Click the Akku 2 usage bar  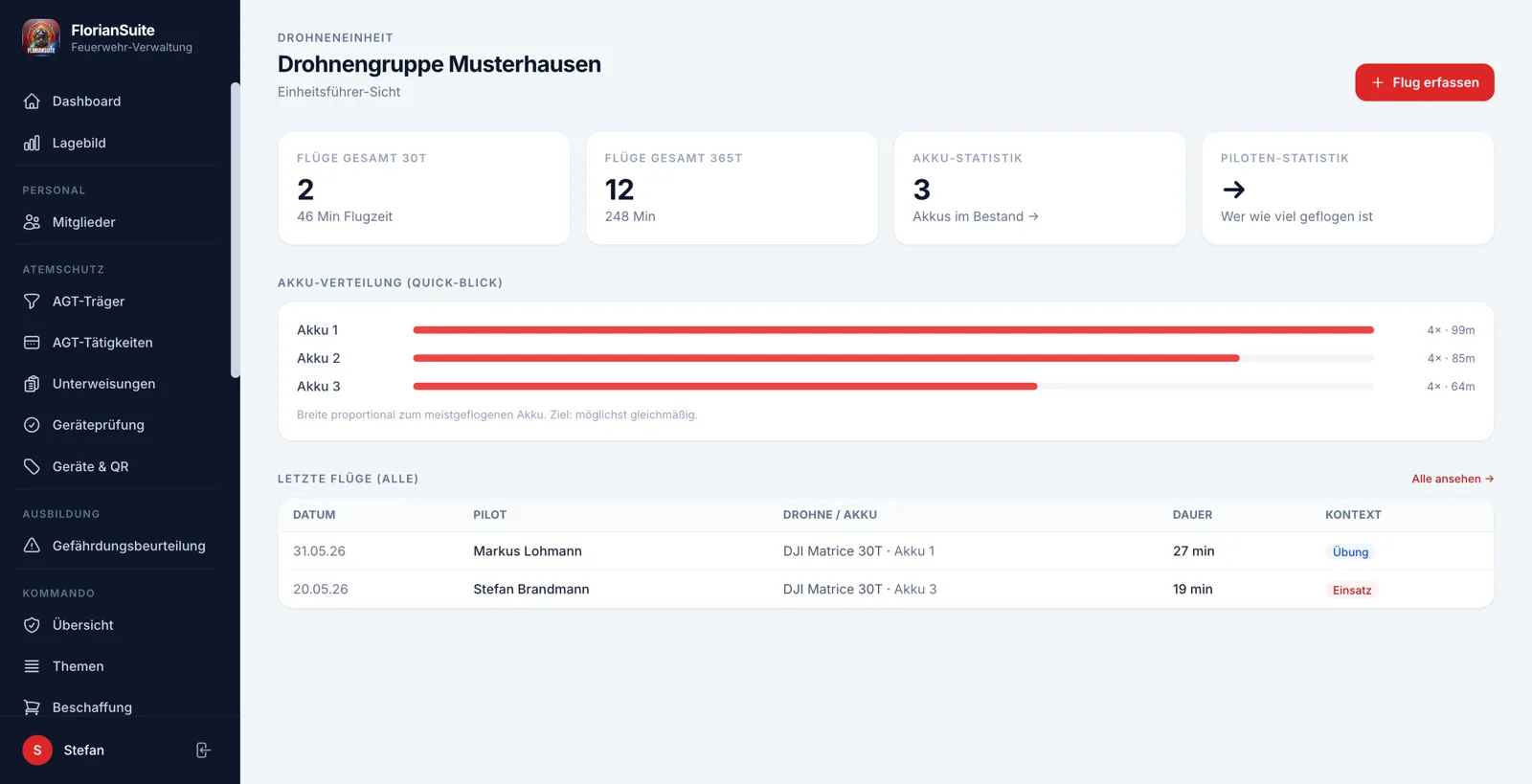click(893, 358)
